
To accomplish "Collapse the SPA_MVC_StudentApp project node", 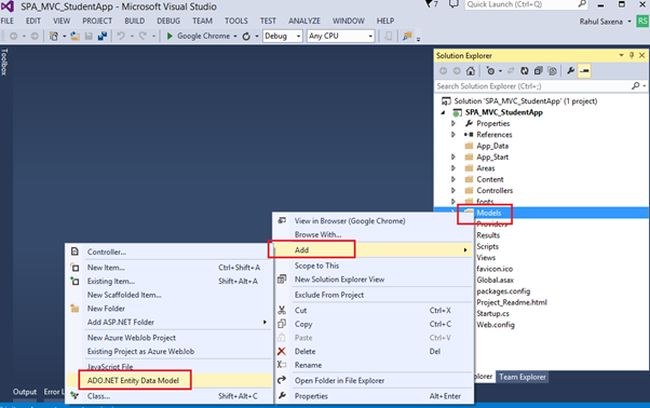I will pos(443,112).
